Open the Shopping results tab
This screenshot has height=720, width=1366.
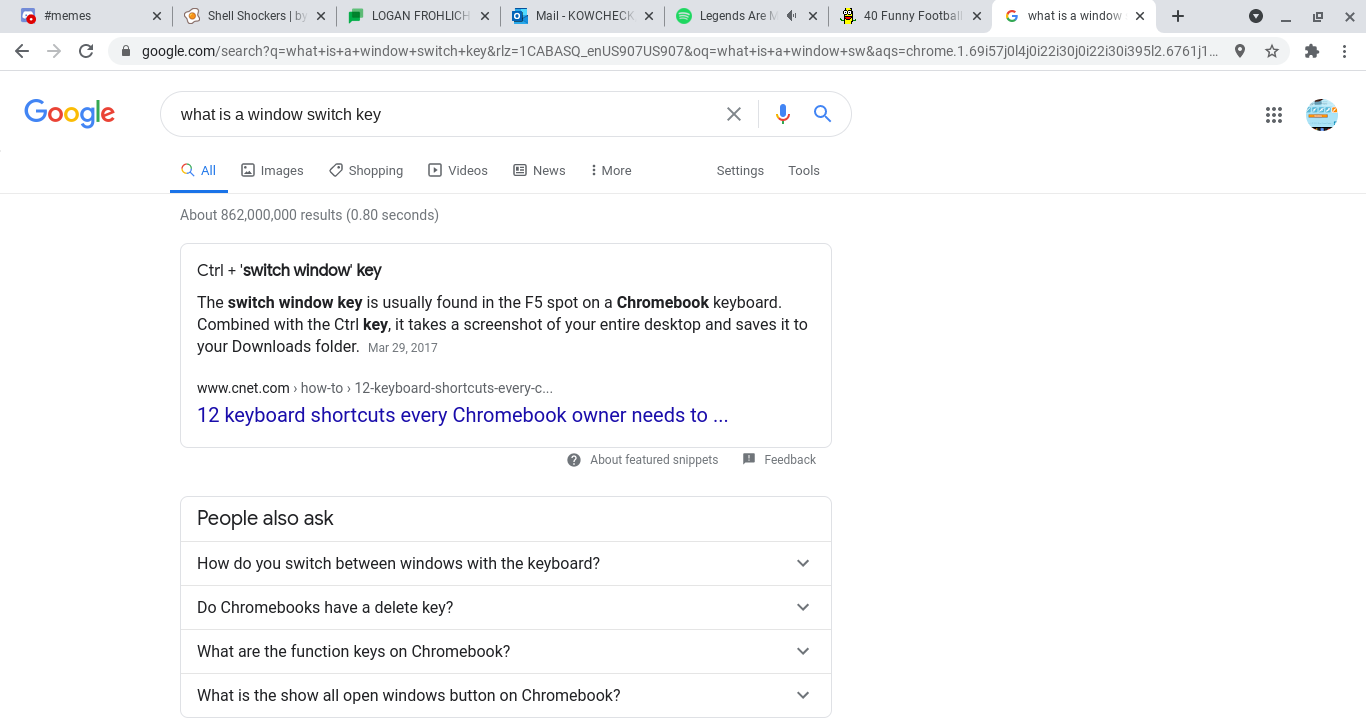pos(366,171)
